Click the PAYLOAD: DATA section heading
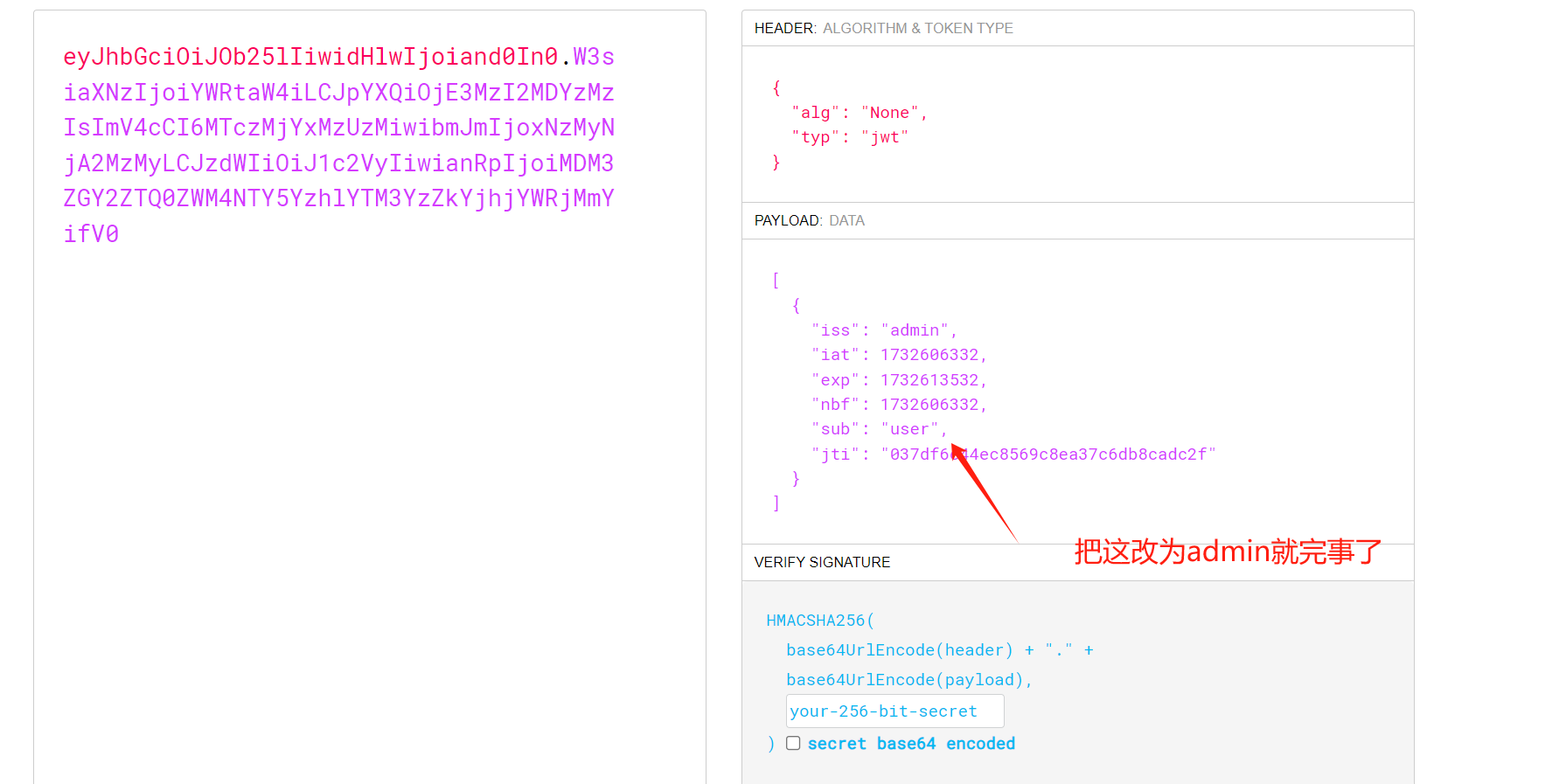Image resolution: width=1566 pixels, height=784 pixels. click(x=810, y=220)
